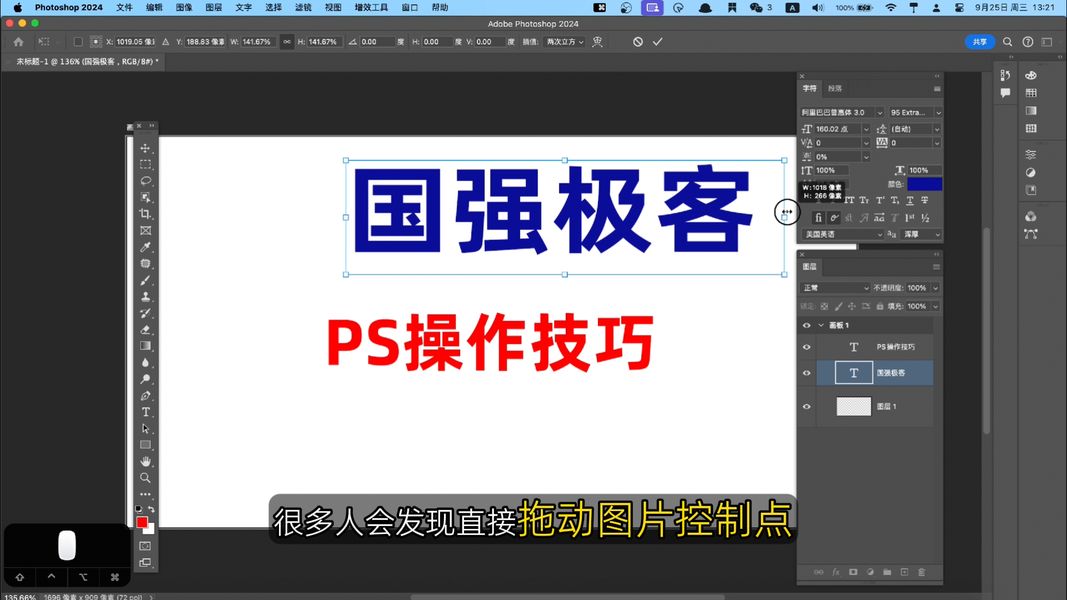Image resolution: width=1067 pixels, height=600 pixels.
Task: Click the add layer mask button
Action: 853,572
